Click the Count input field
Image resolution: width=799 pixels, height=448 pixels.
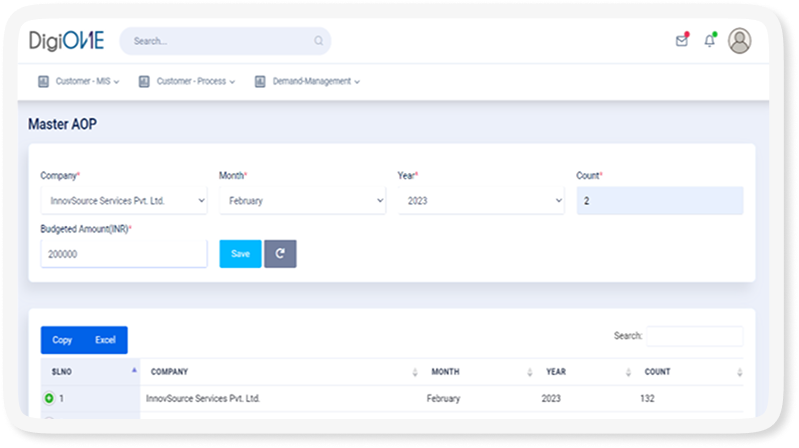(x=659, y=201)
